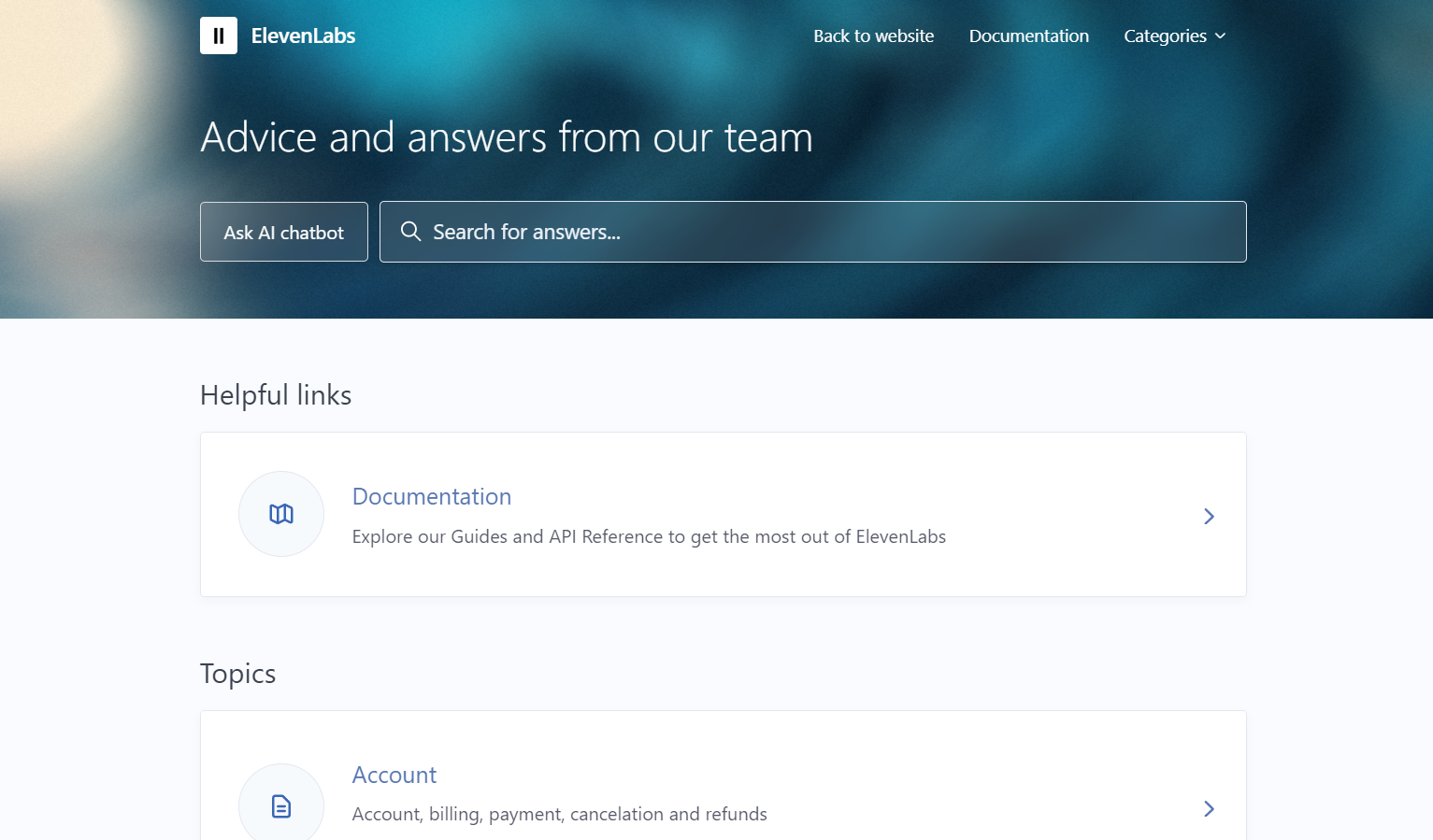Viewport: 1433px width, 840px height.
Task: Open Documentation in the top navigation
Action: click(x=1028, y=36)
